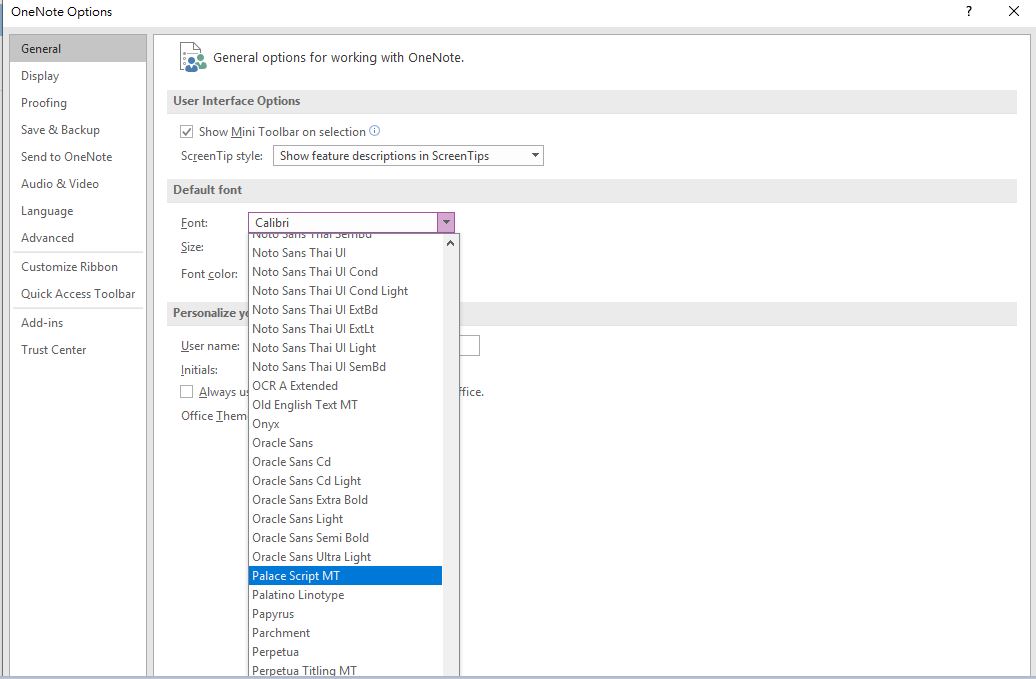Select the General options category
The image size is (1036, 679).
tap(78, 49)
